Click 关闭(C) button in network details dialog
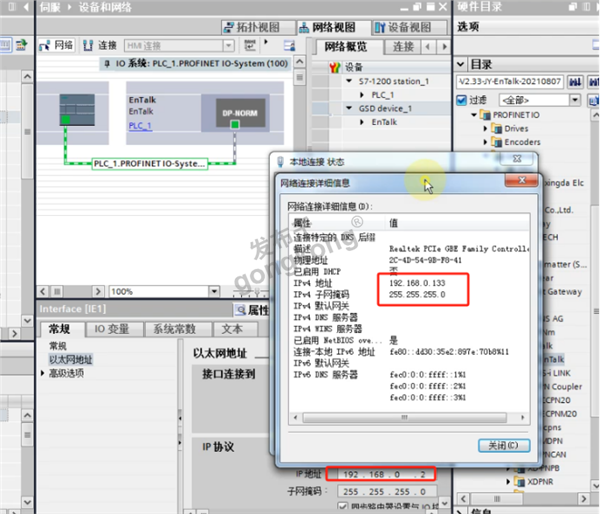Image resolution: width=600 pixels, height=514 pixels. point(504,445)
